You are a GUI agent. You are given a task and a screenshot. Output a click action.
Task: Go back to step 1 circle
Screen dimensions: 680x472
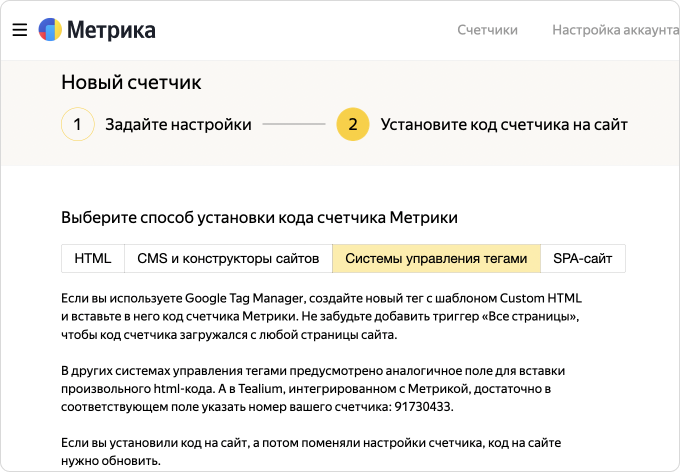click(x=78, y=124)
